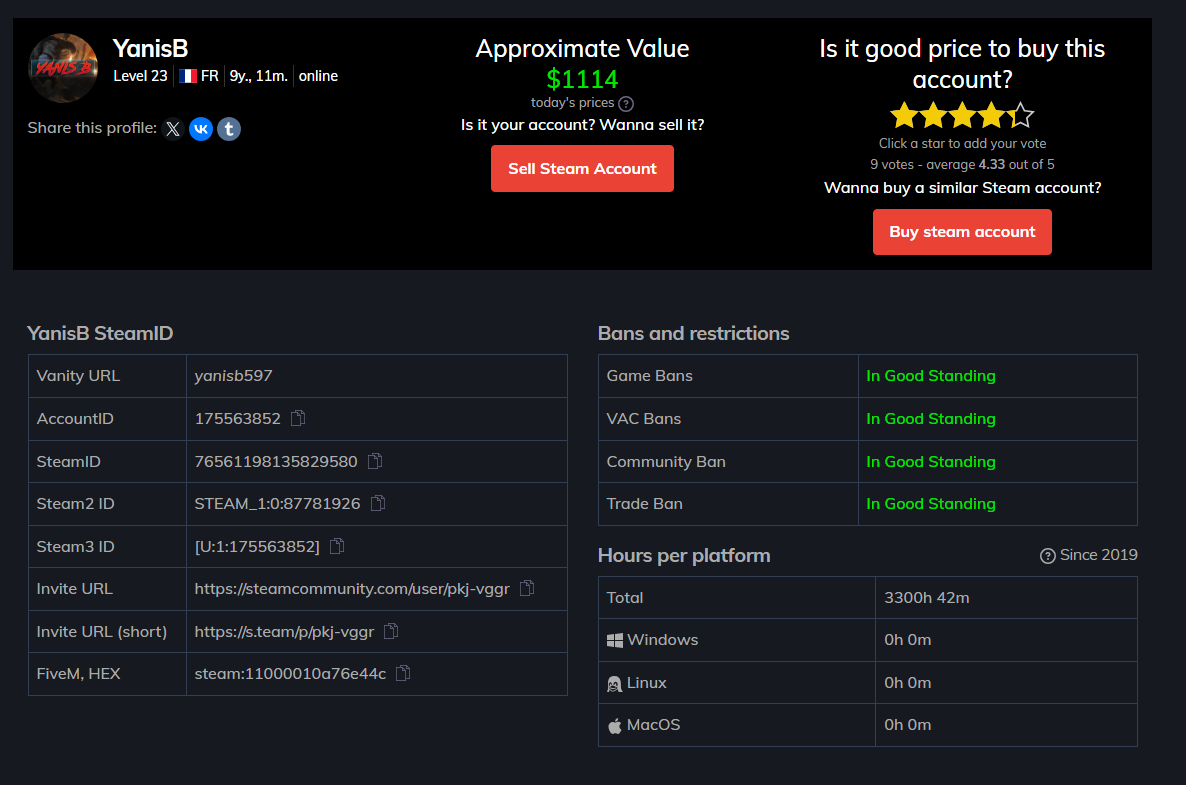
Task: Click the 9 votes average 4.33 text
Action: tap(962, 164)
